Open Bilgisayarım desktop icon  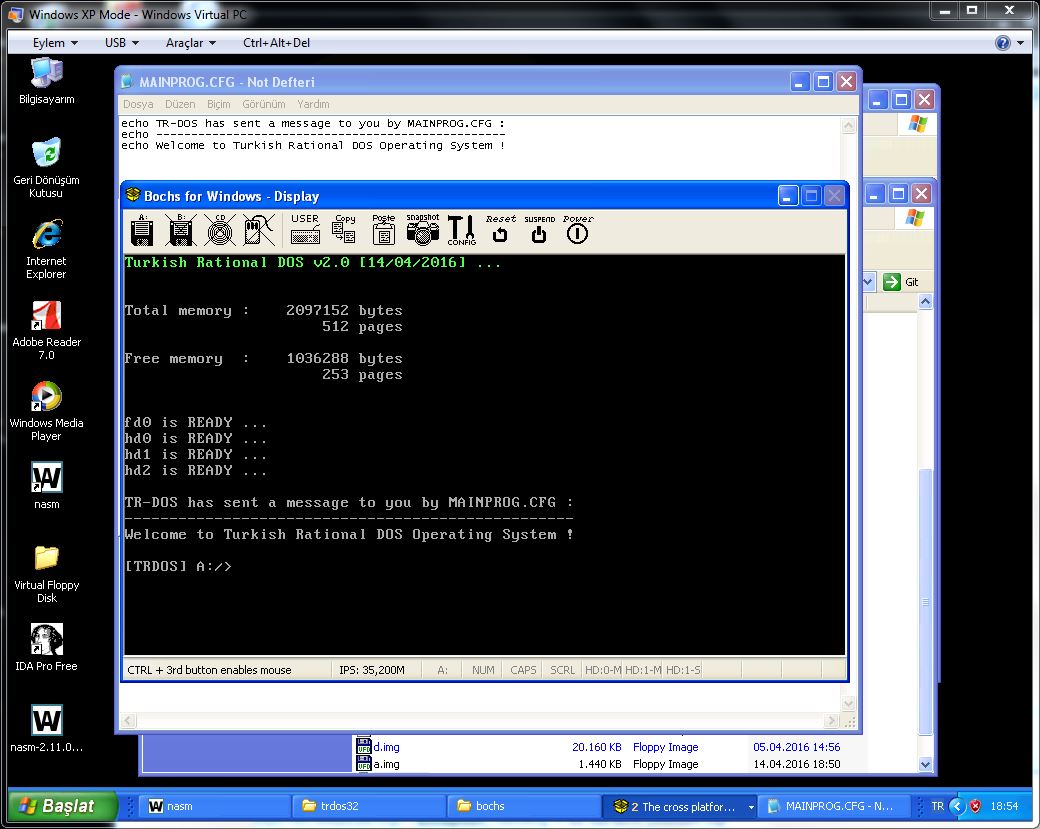tap(46, 81)
